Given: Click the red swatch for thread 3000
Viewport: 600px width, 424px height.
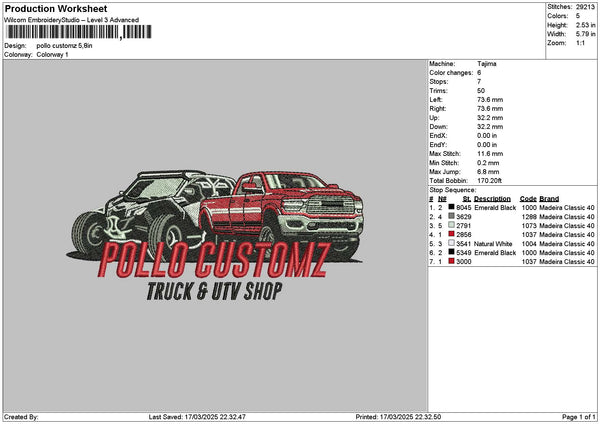Looking at the screenshot, I should pyautogui.click(x=452, y=261).
